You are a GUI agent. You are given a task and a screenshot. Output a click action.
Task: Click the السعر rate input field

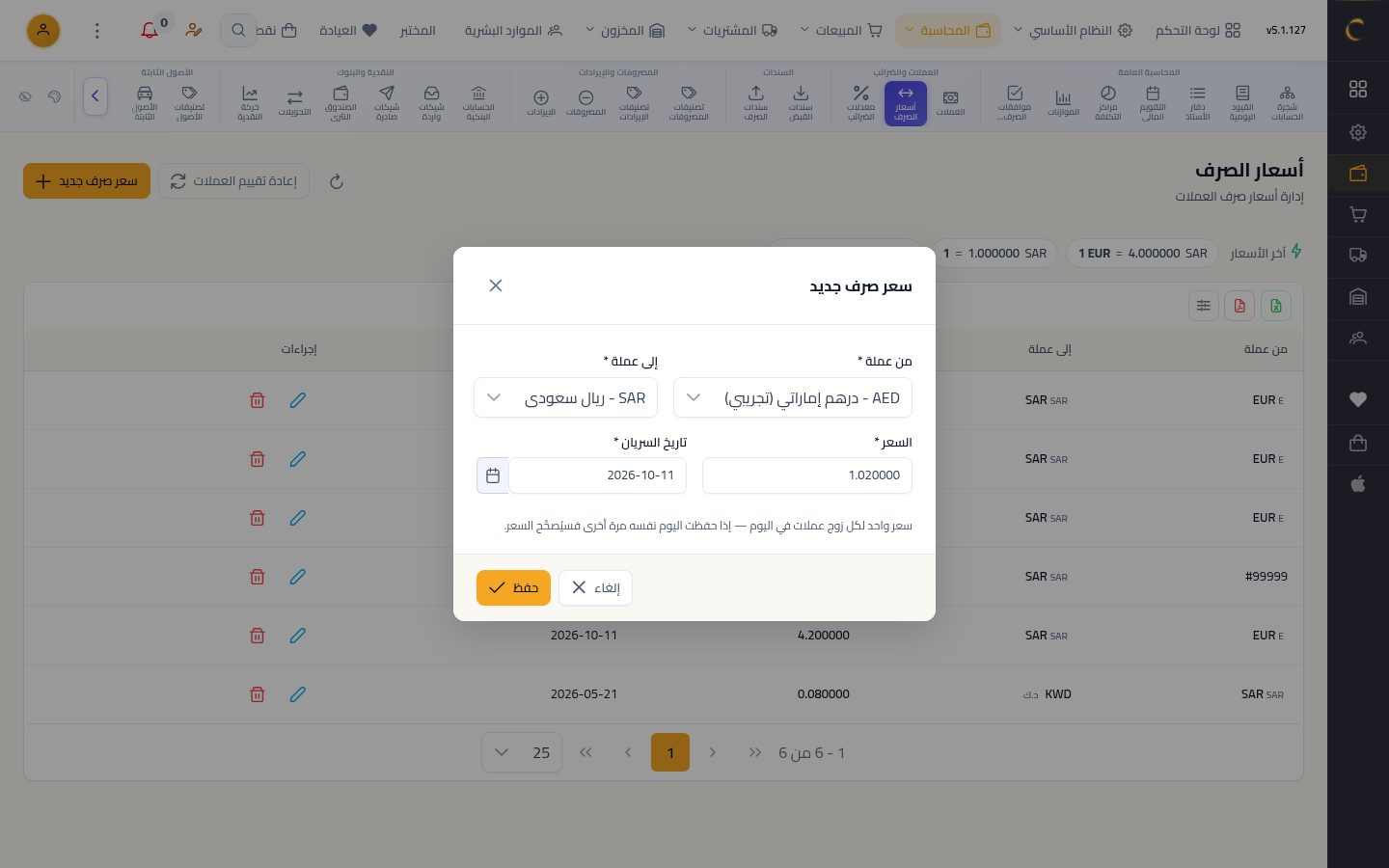(x=807, y=475)
